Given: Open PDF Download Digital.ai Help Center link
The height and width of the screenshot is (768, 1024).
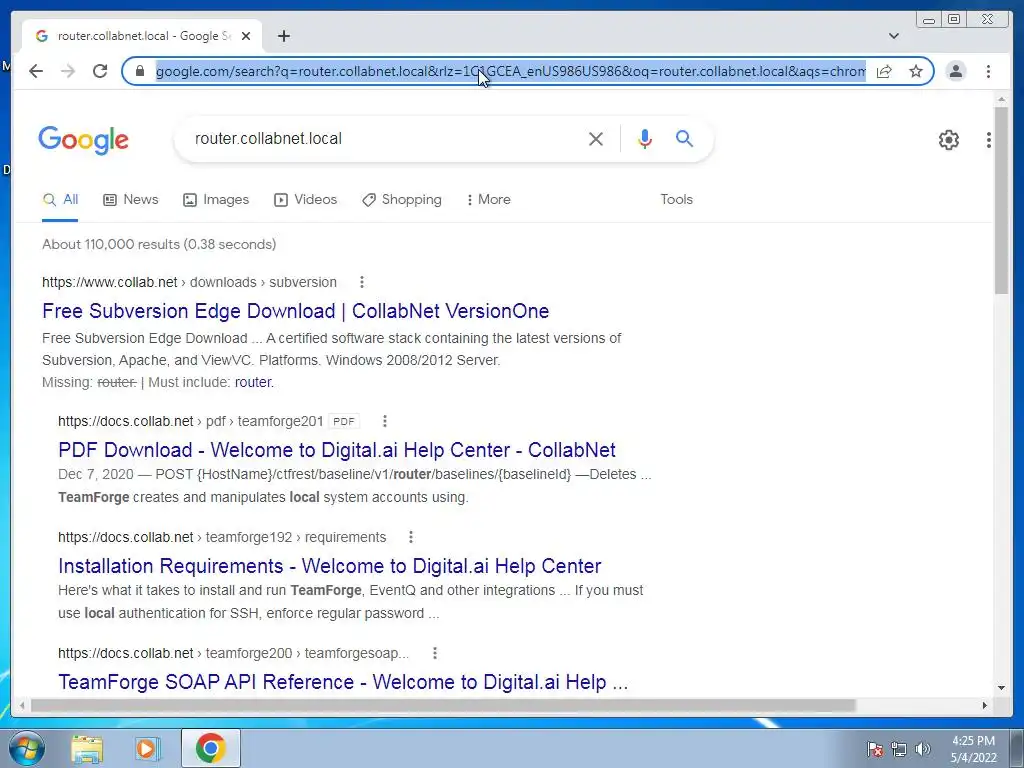Looking at the screenshot, I should click(336, 450).
